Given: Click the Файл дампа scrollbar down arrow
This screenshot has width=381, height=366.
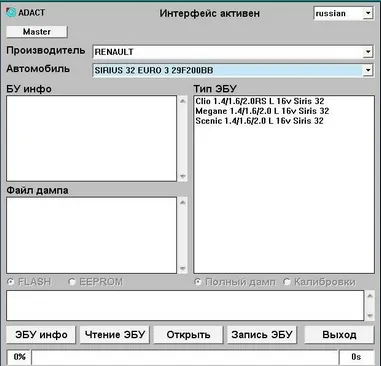Looking at the screenshot, I should (182, 268).
